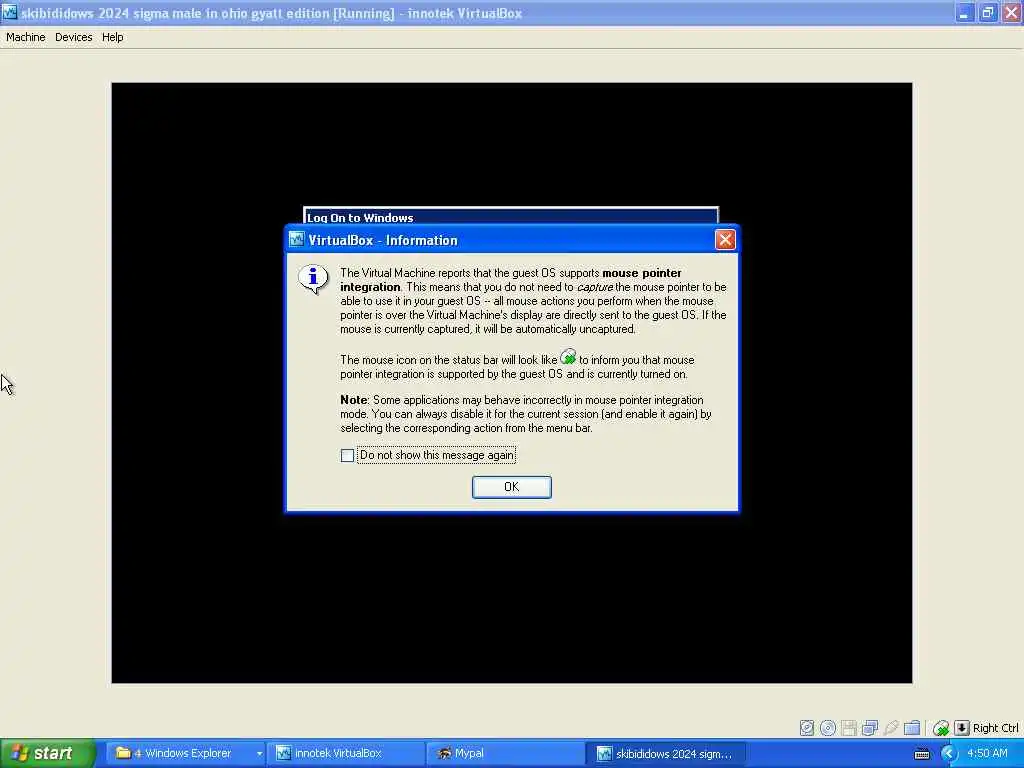Click the USB devices status icon
Image resolution: width=1024 pixels, height=768 pixels.
[890, 728]
